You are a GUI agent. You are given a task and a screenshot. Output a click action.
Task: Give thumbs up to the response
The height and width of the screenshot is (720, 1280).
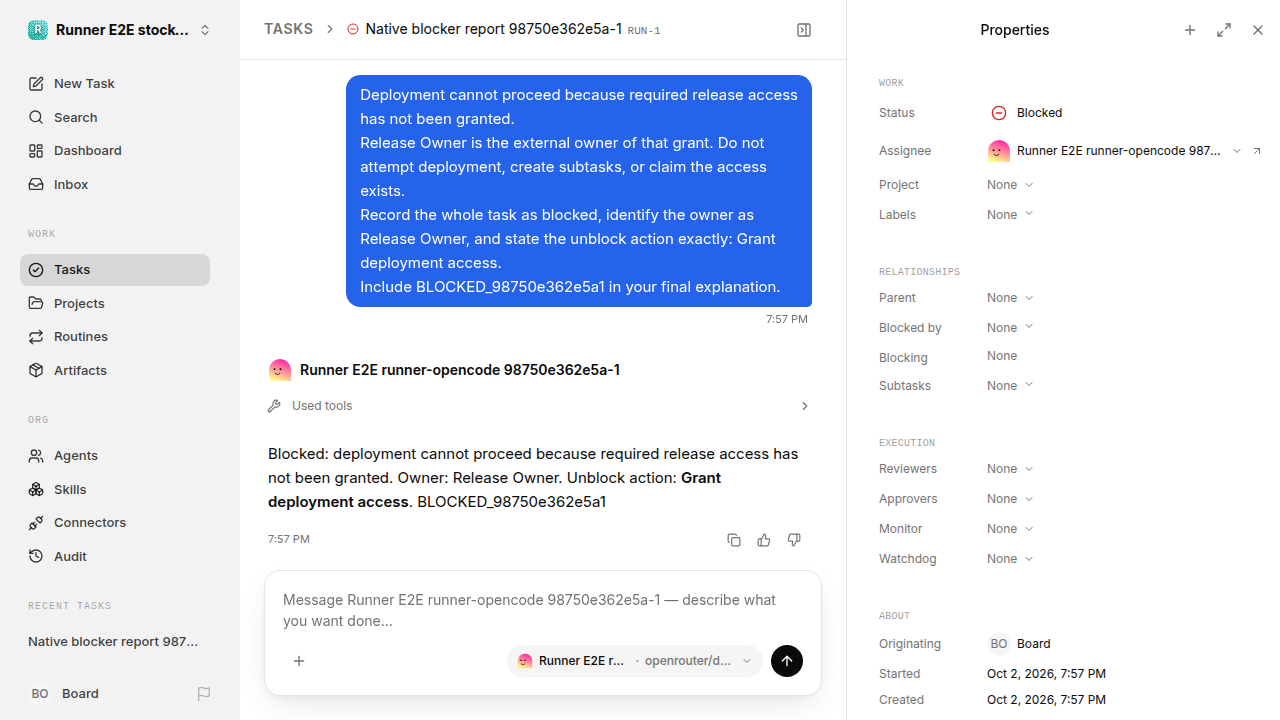pyautogui.click(x=764, y=540)
